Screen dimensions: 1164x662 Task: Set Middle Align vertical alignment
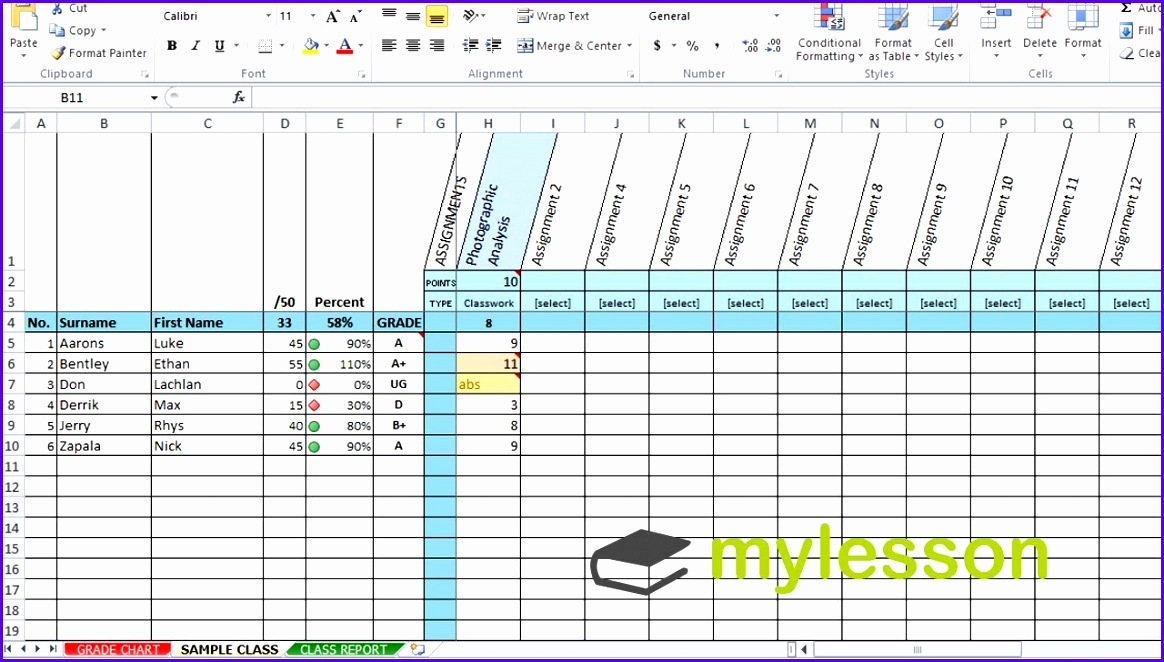tap(413, 16)
